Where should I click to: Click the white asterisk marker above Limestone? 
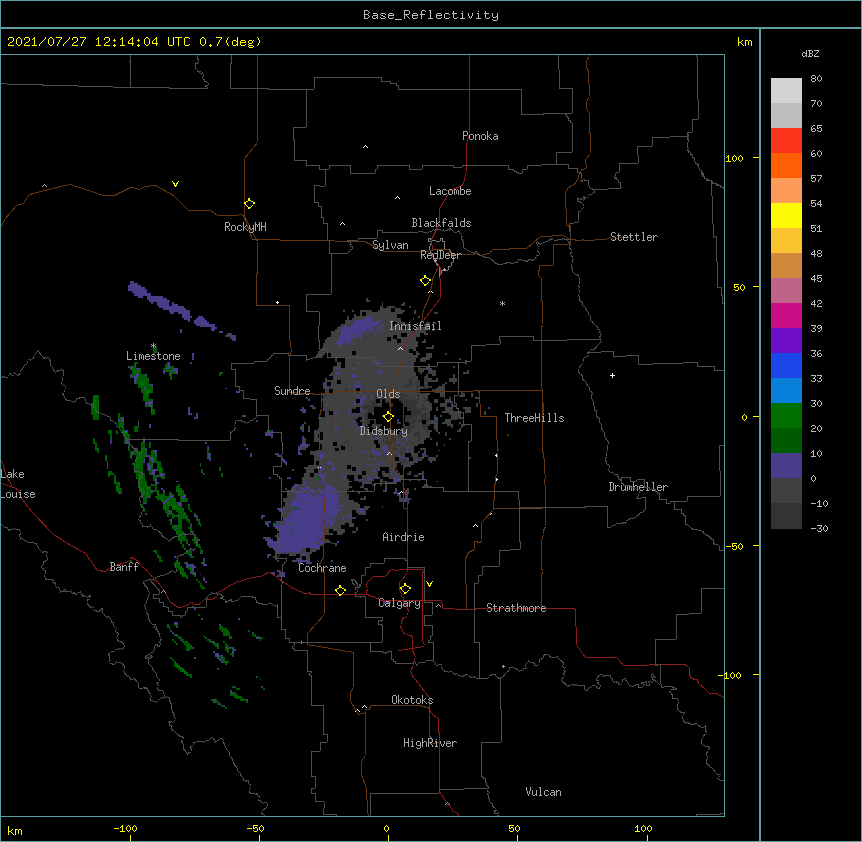click(154, 346)
